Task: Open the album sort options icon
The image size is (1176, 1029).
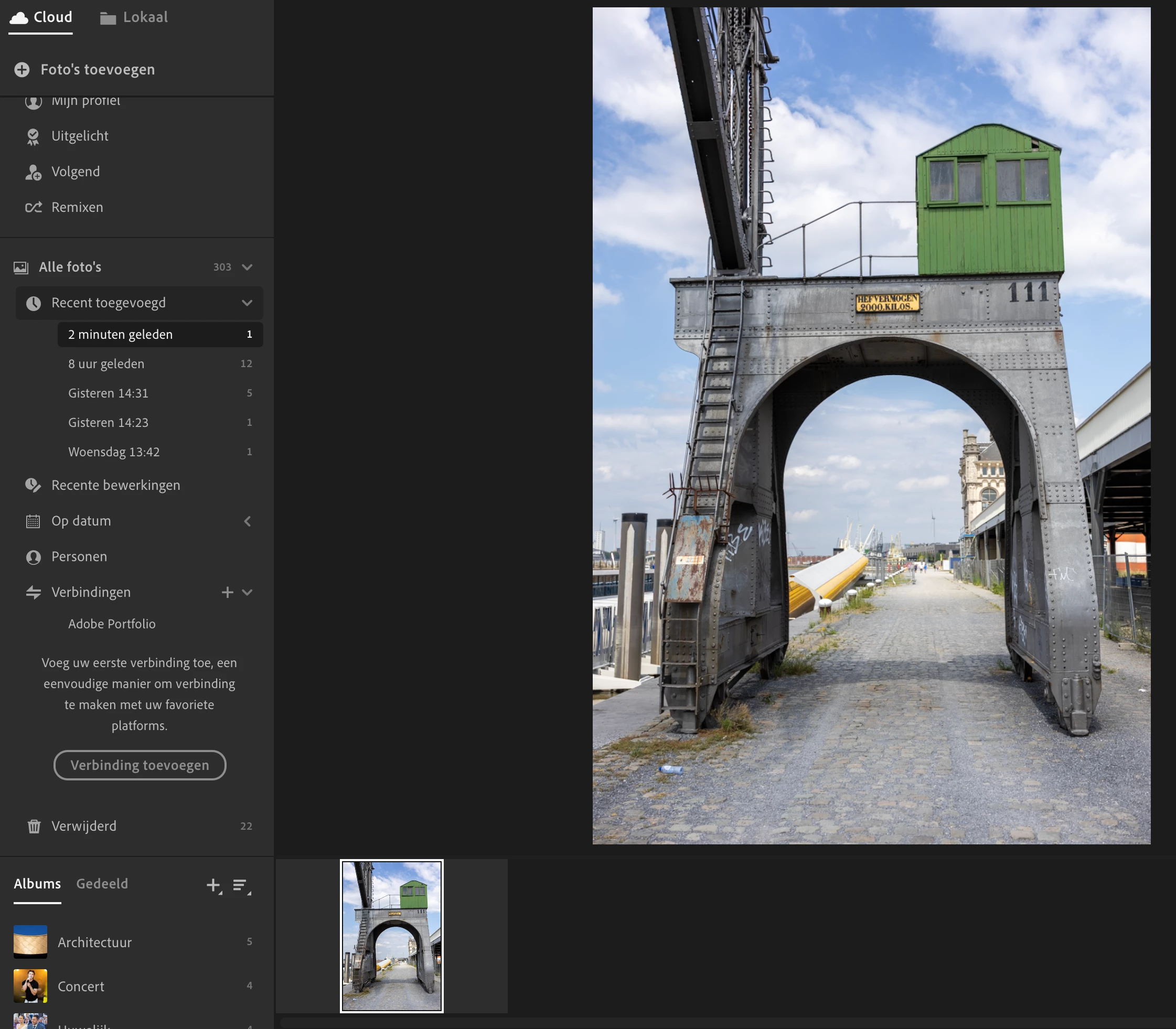Action: pos(241,885)
